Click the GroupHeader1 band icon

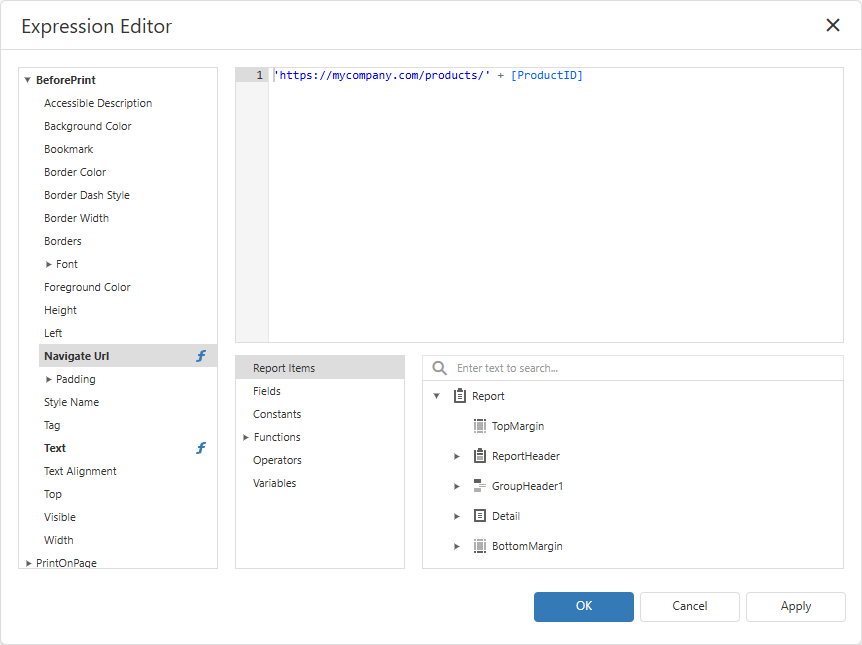click(x=480, y=486)
